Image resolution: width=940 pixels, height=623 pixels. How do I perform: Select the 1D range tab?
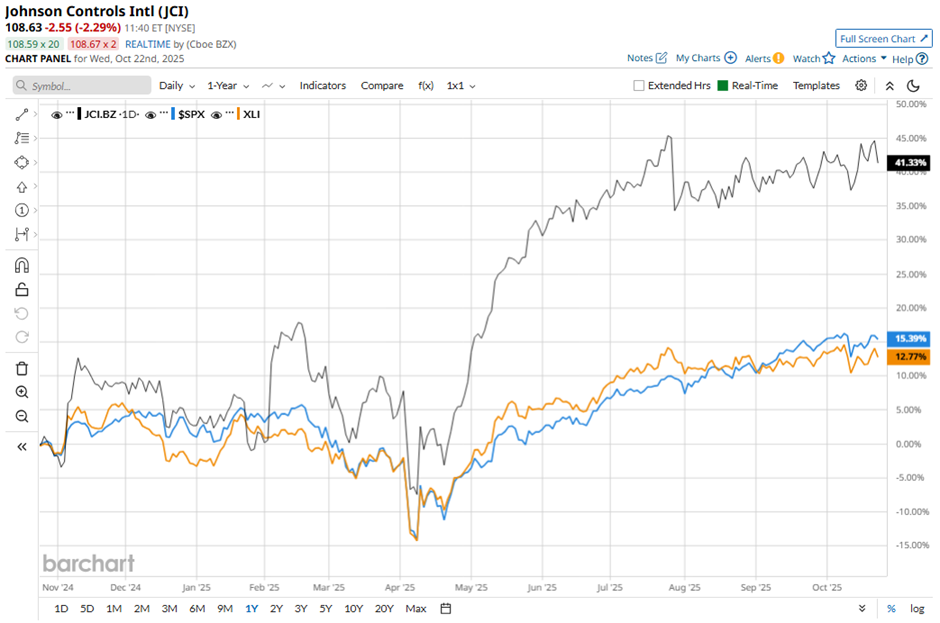[x=61, y=609]
